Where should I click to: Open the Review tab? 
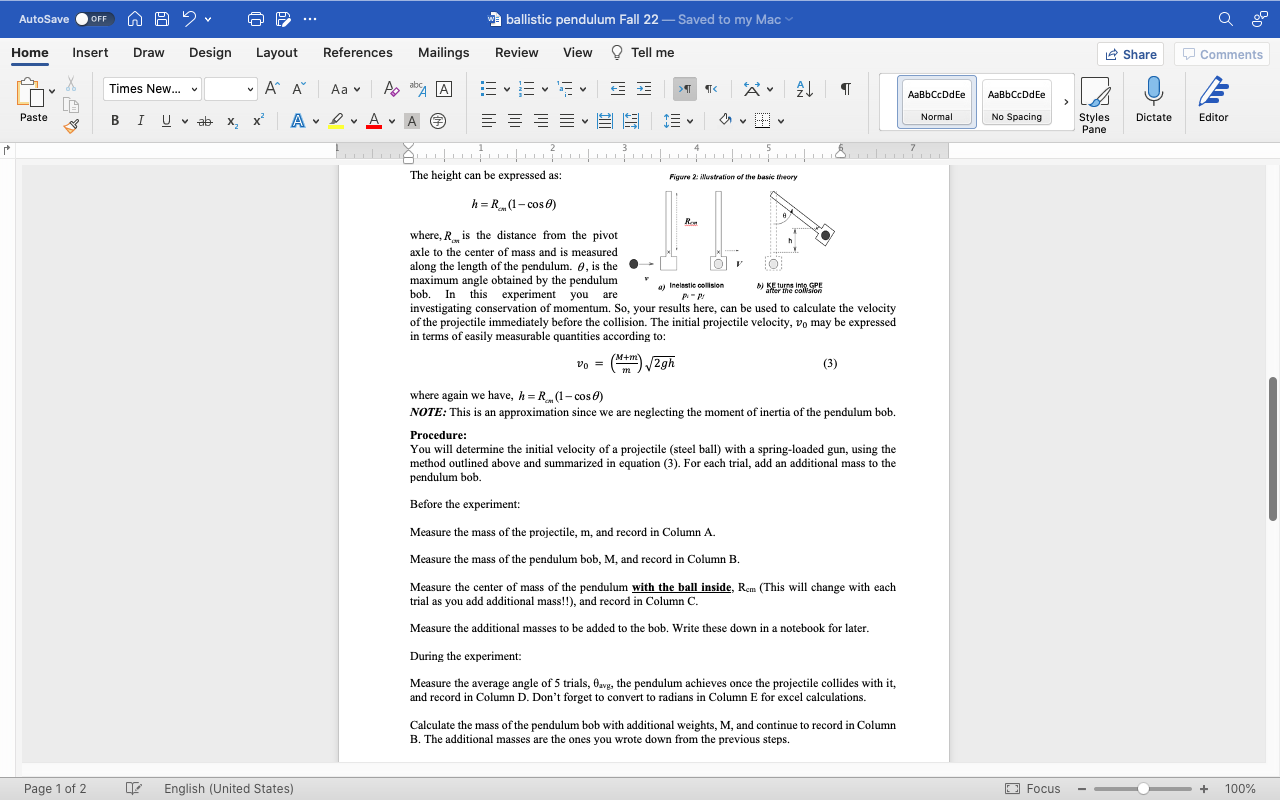[516, 52]
